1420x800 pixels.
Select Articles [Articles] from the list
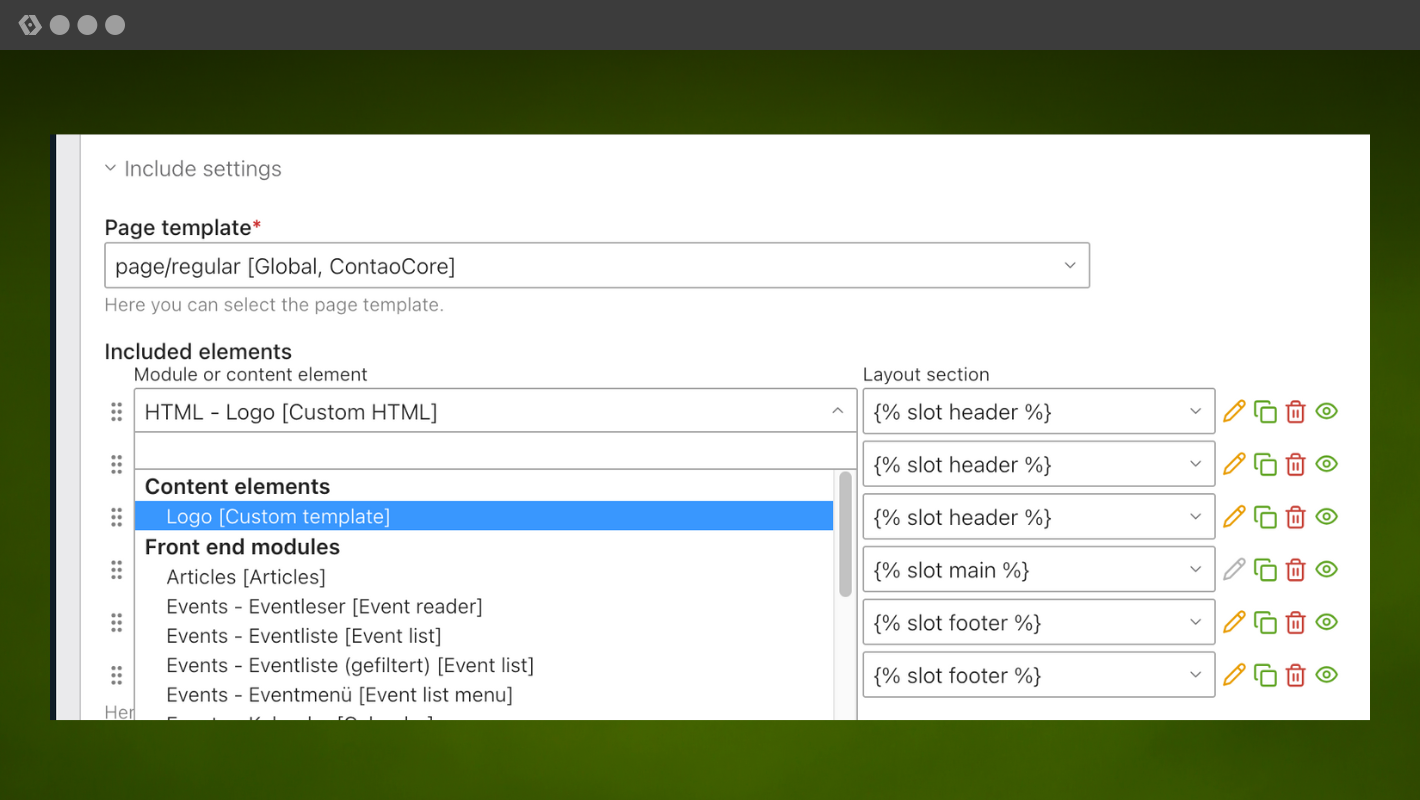tap(246, 577)
